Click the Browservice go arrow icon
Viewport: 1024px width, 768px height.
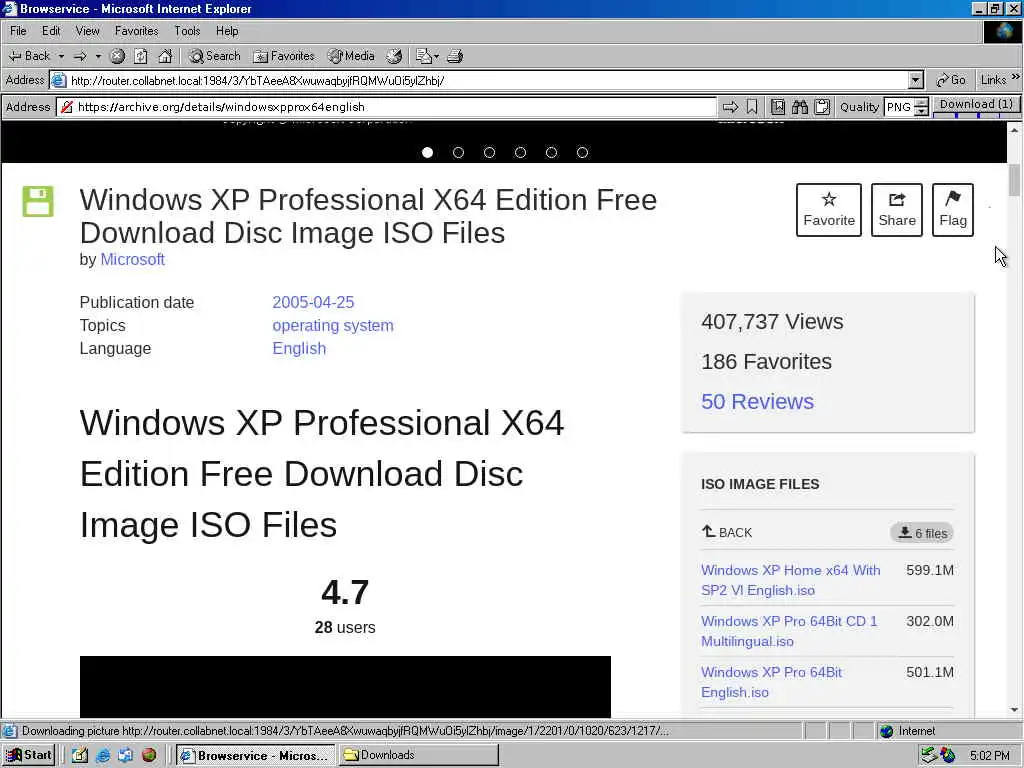coord(730,107)
